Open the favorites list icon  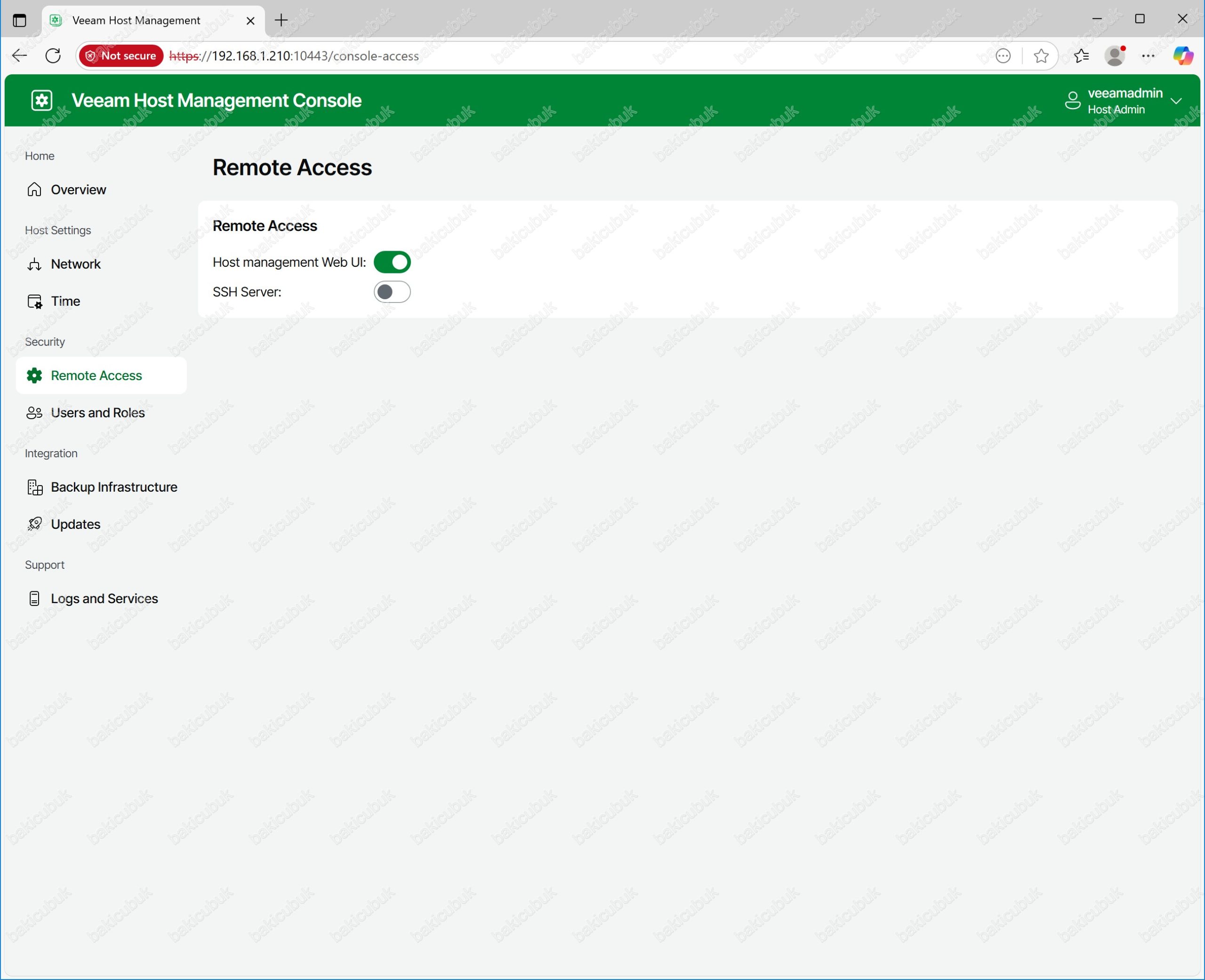coord(1081,56)
